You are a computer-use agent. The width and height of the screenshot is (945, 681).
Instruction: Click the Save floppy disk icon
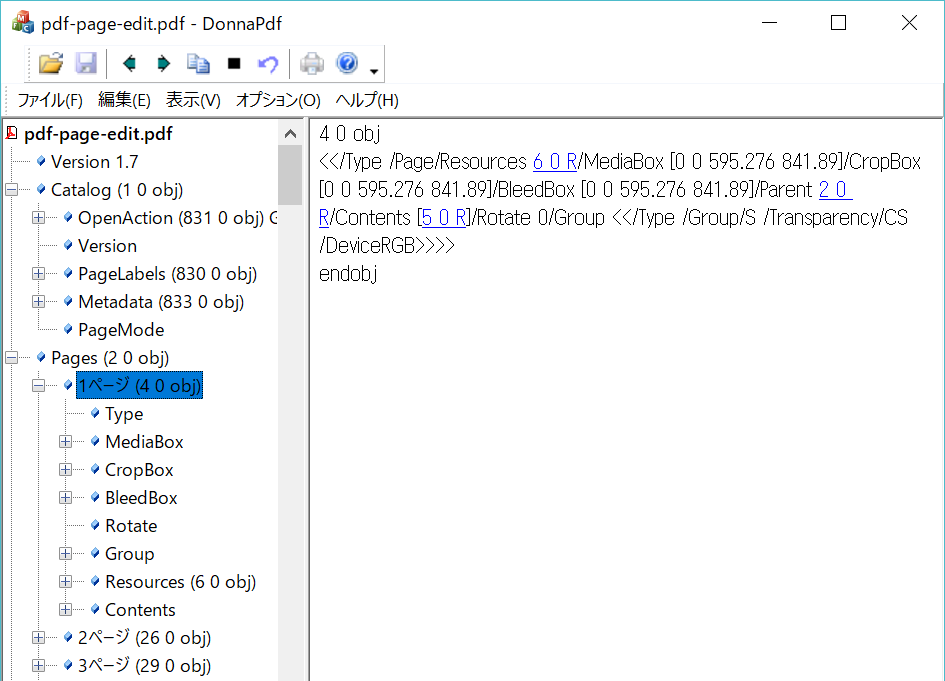[86, 64]
